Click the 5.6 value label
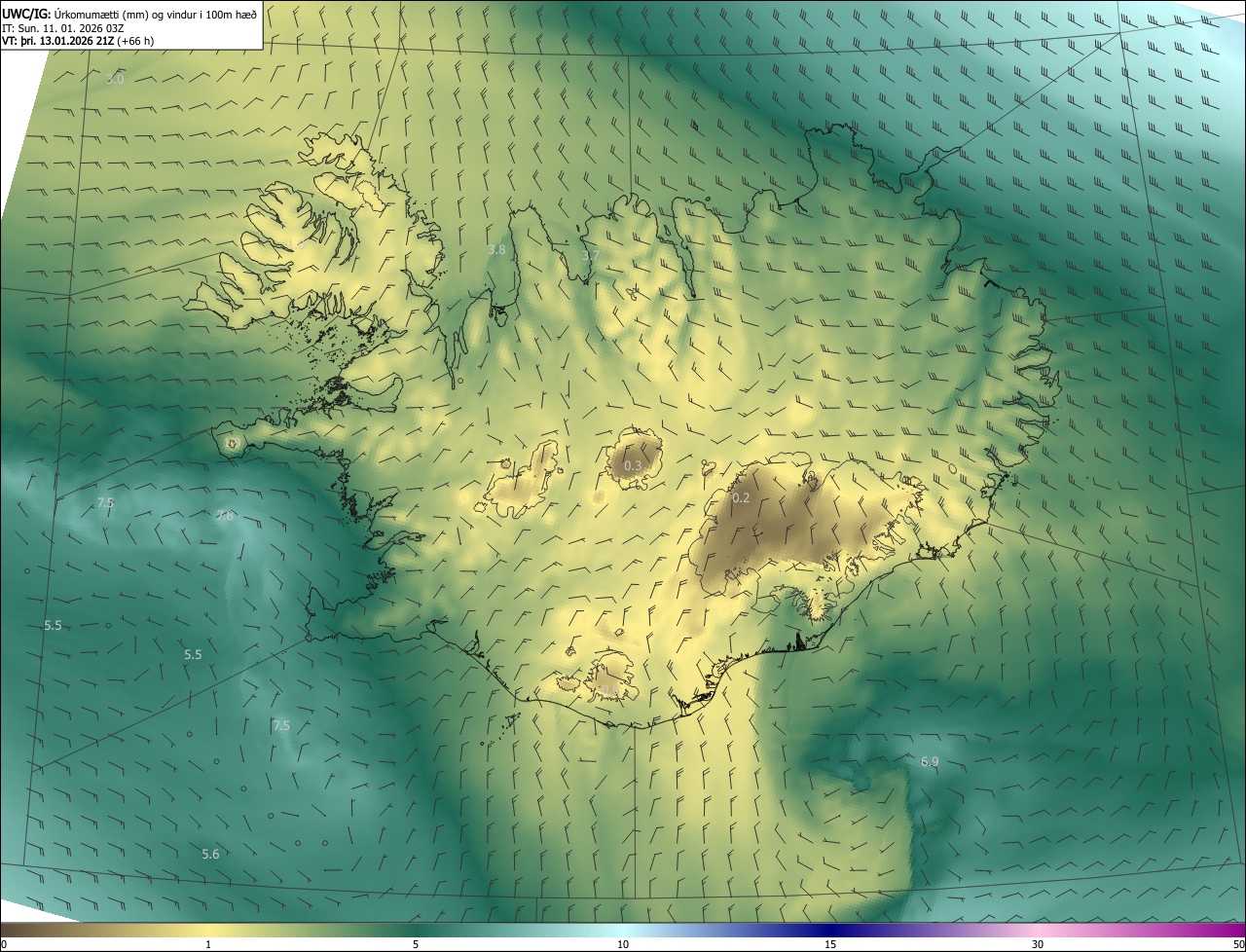1246x952 pixels. (210, 855)
